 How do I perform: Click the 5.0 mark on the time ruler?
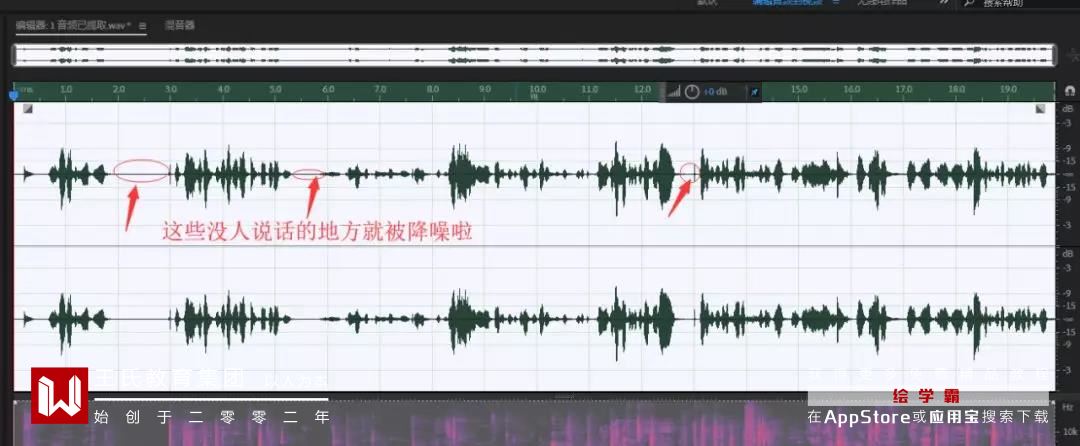click(x=276, y=89)
